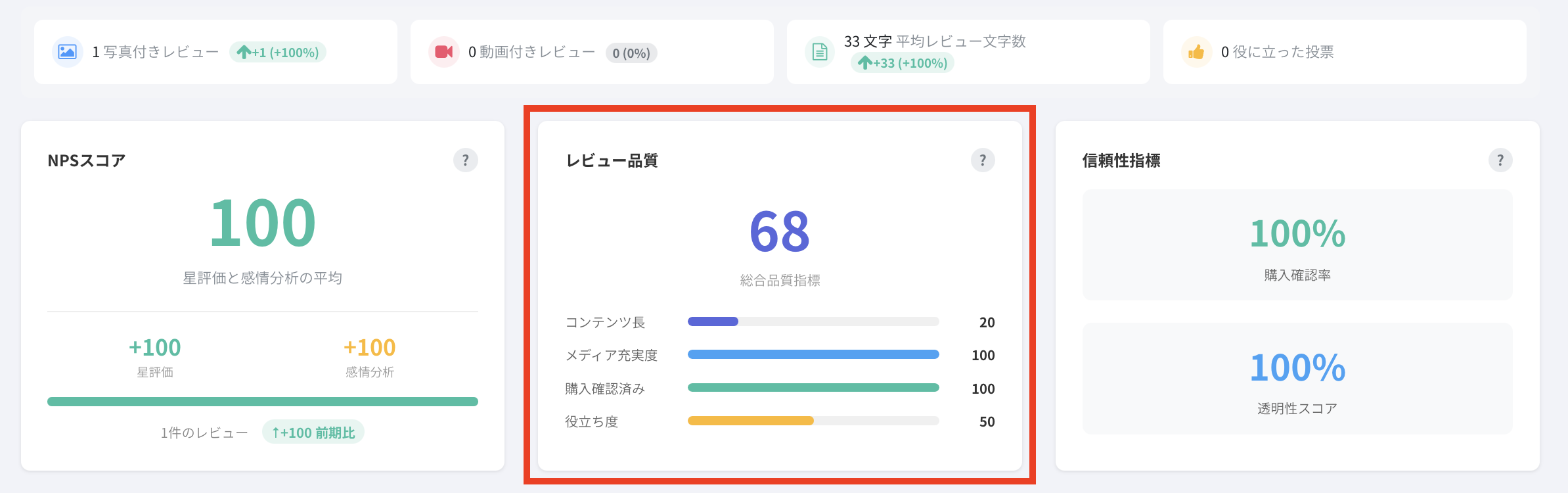Click the 0 (0%) video review badge
Screen dimensions: 1568x493
click(631, 53)
